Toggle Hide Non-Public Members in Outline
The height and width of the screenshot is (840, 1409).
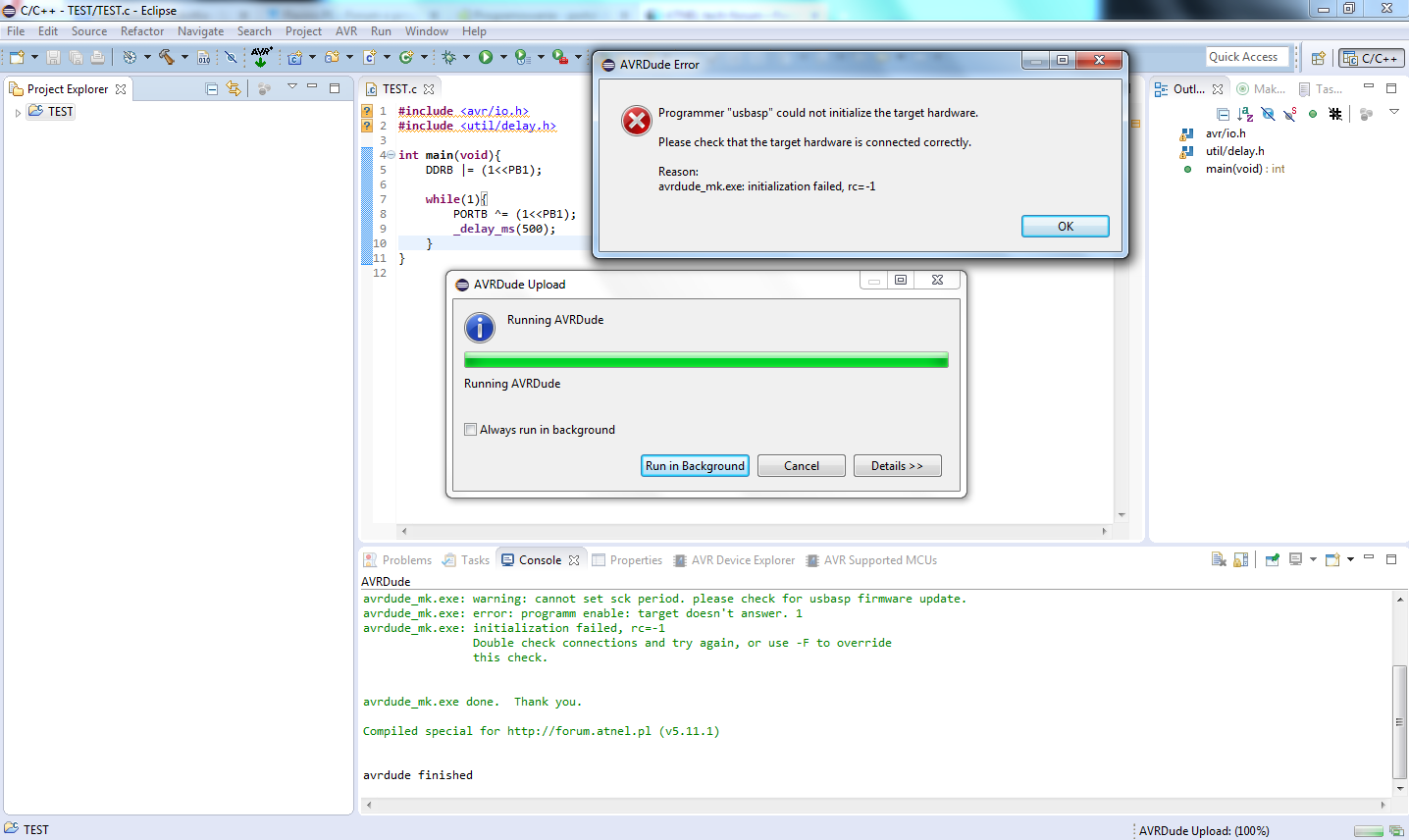click(x=1313, y=114)
